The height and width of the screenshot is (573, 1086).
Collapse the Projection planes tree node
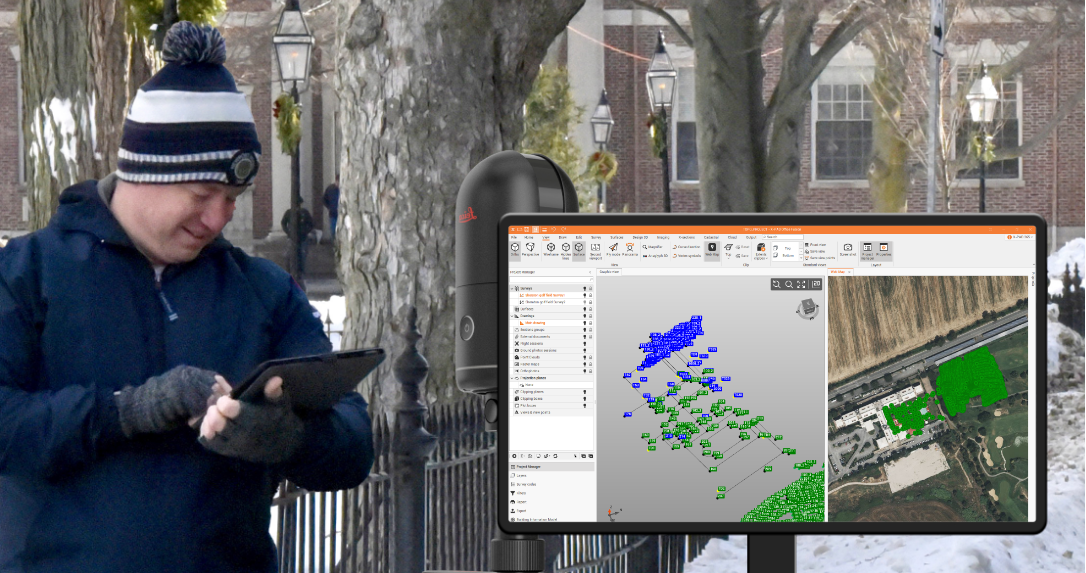coord(512,378)
